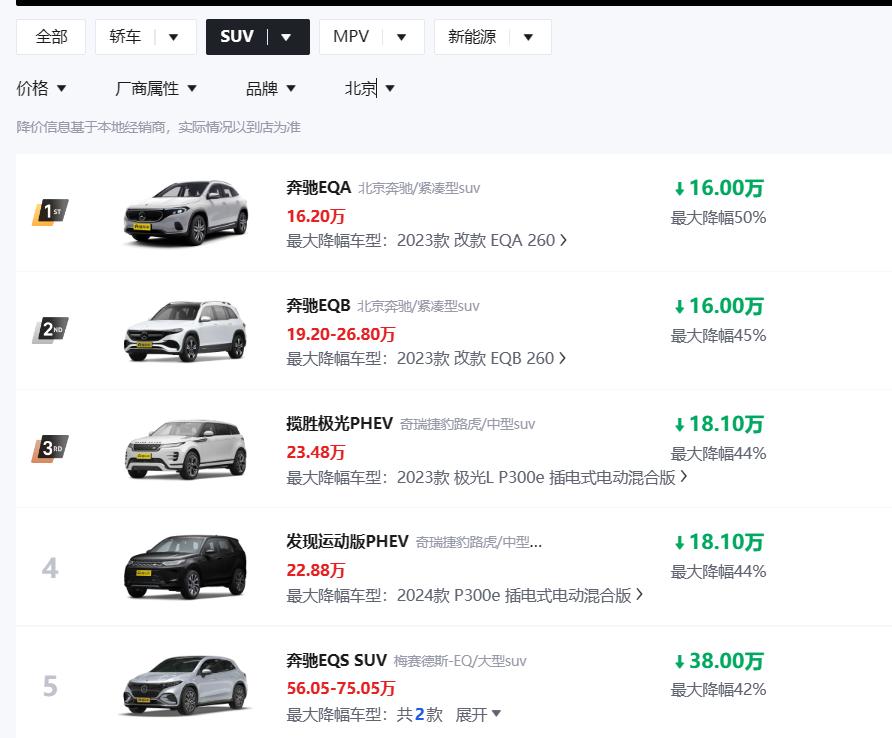Open the MPV dropdown arrow

click(x=402, y=38)
